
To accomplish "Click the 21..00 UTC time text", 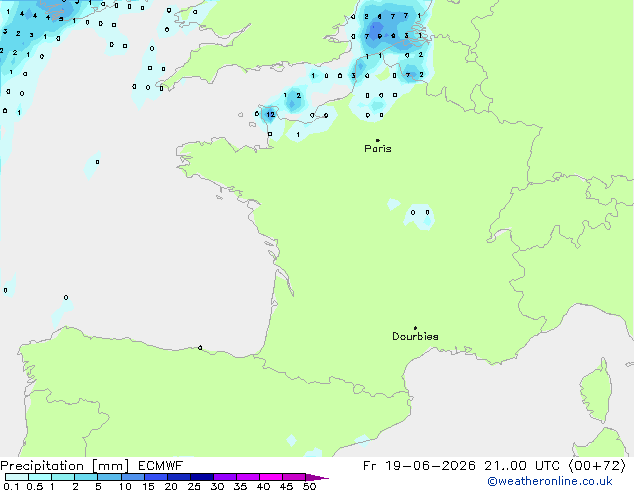I will (x=523, y=466).
